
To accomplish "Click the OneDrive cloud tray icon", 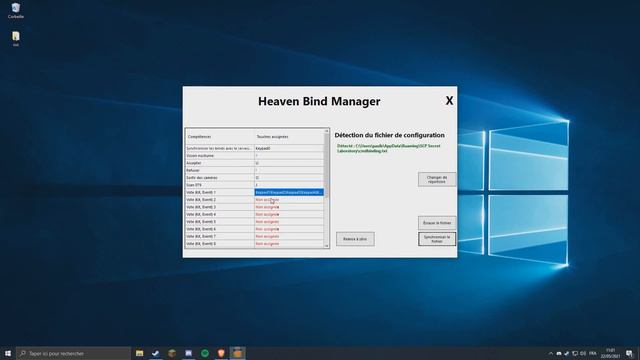I will pos(559,353).
